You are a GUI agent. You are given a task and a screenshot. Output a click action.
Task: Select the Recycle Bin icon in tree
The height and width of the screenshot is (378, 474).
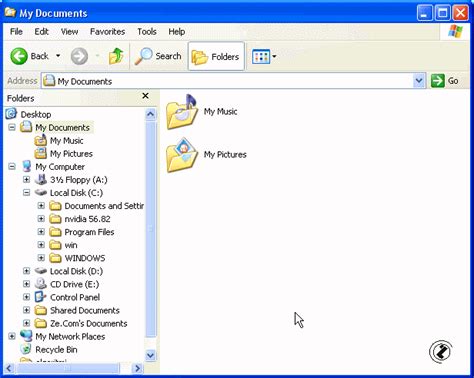click(x=26, y=349)
